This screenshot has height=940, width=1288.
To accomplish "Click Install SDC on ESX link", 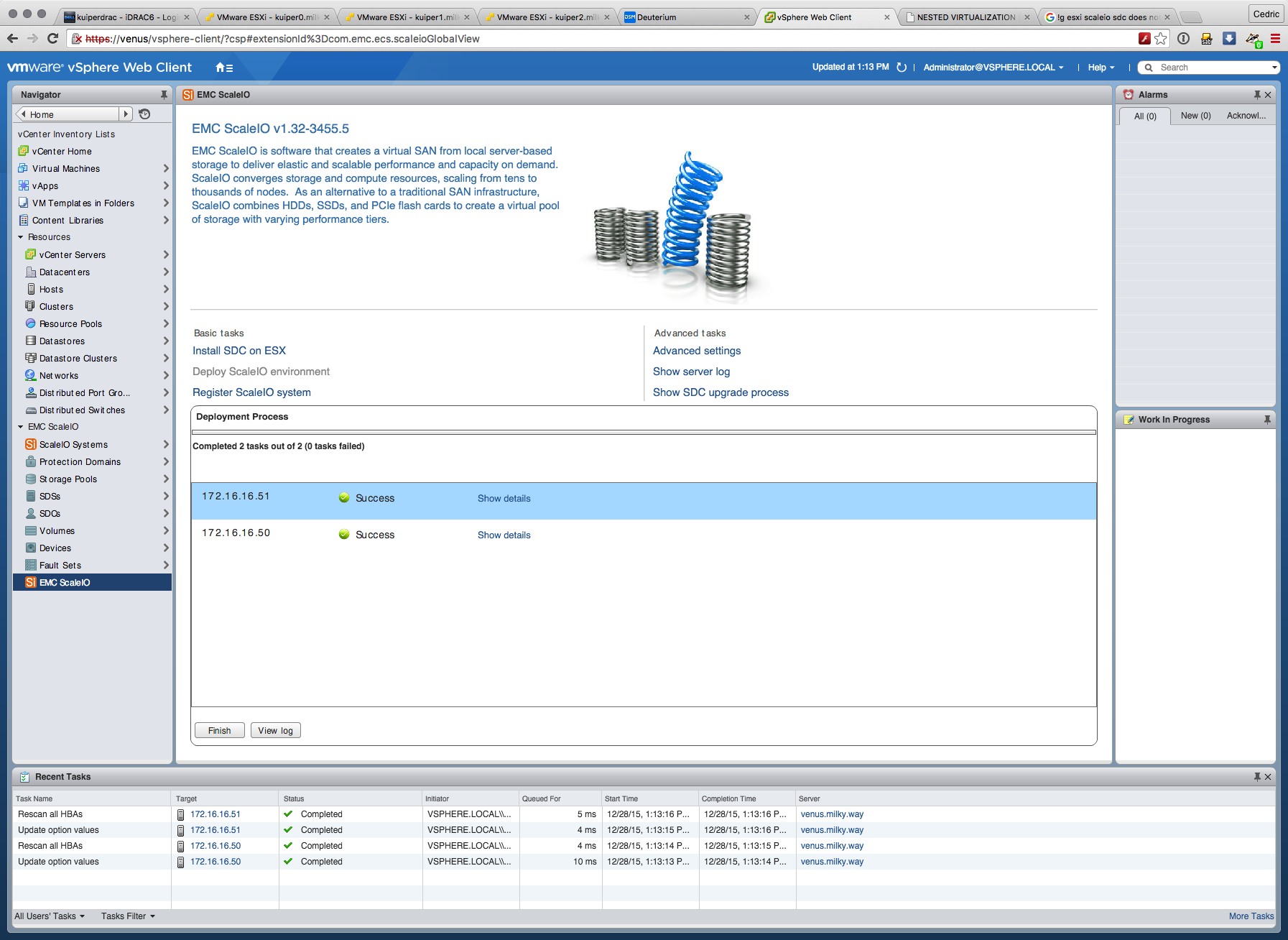I will [x=239, y=351].
